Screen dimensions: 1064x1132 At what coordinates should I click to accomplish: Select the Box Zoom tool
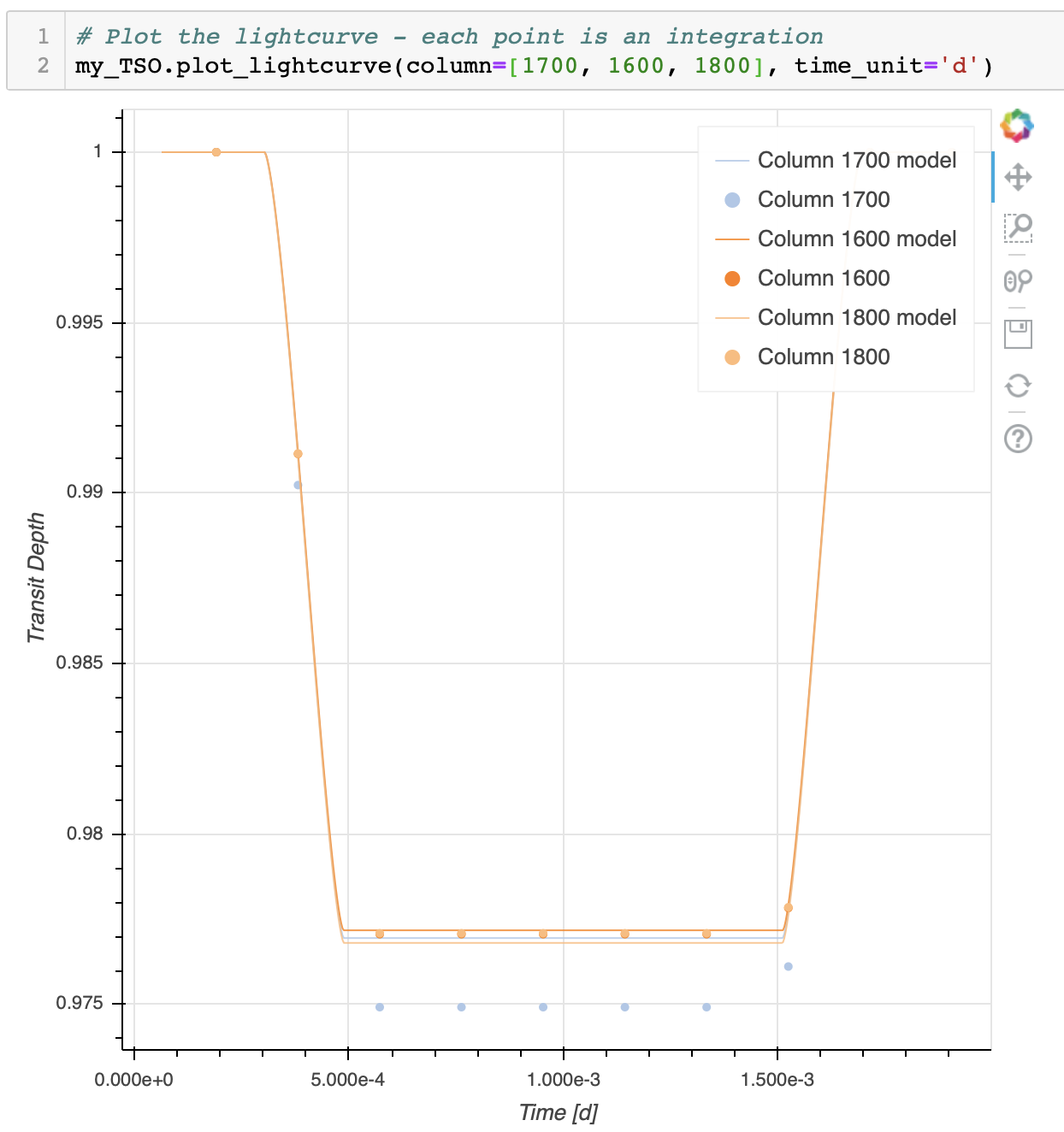[x=1018, y=228]
